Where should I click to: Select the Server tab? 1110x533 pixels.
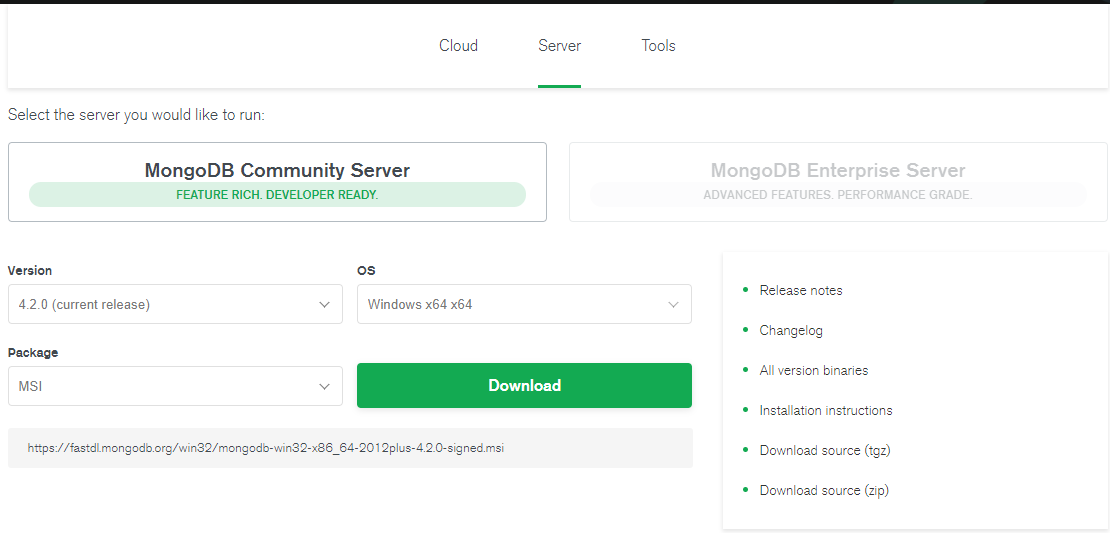559,46
